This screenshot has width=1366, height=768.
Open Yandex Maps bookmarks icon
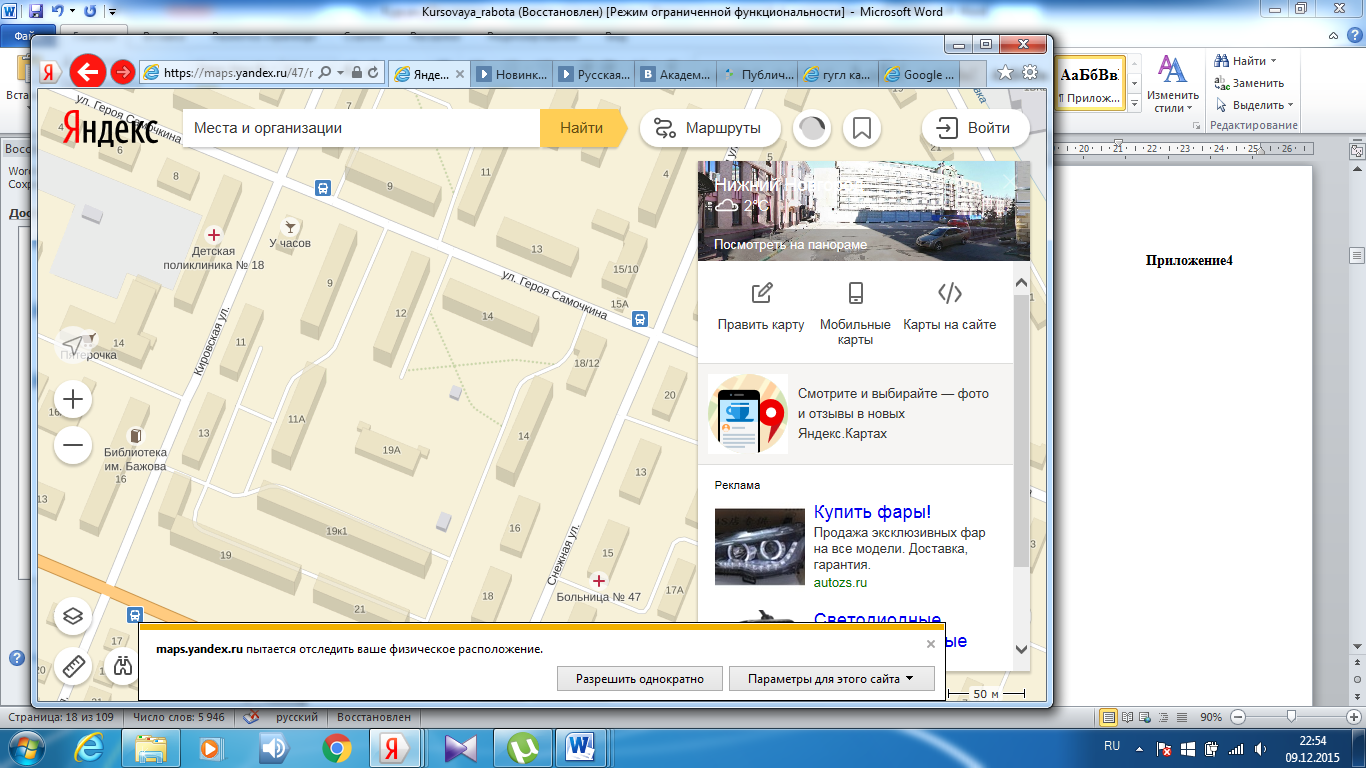(862, 128)
